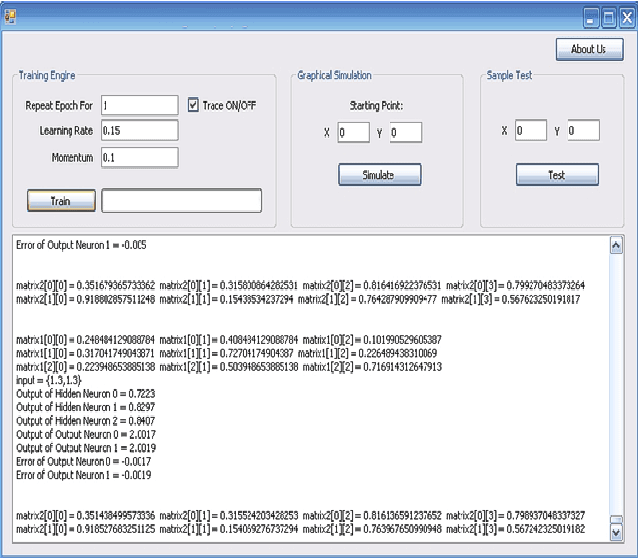This screenshot has width=638, height=558.
Task: Click the Test button in Sample Test
Action: 557,175
